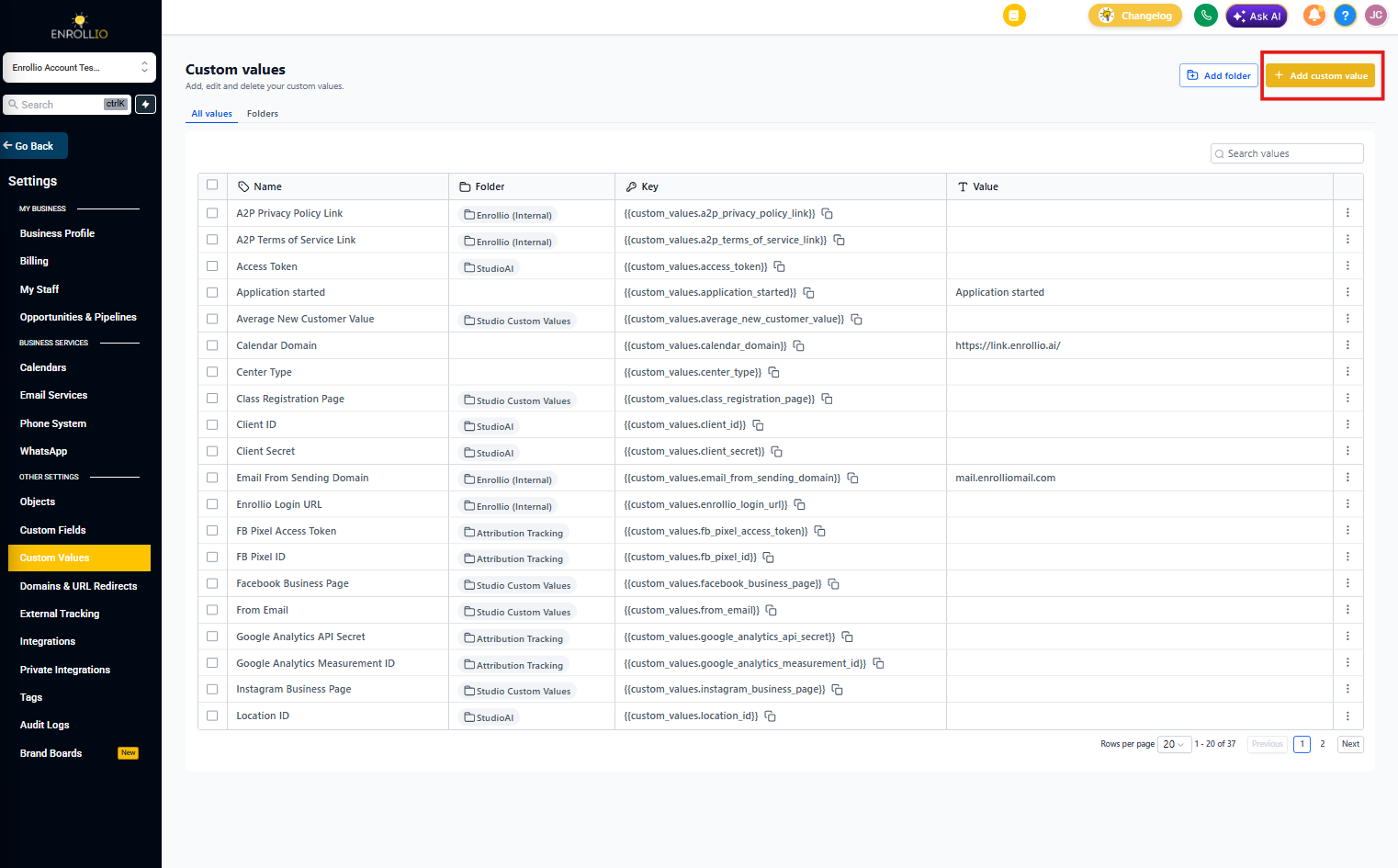Jump to page 2 of results
Screen dimensions: 1398x868
(1323, 744)
